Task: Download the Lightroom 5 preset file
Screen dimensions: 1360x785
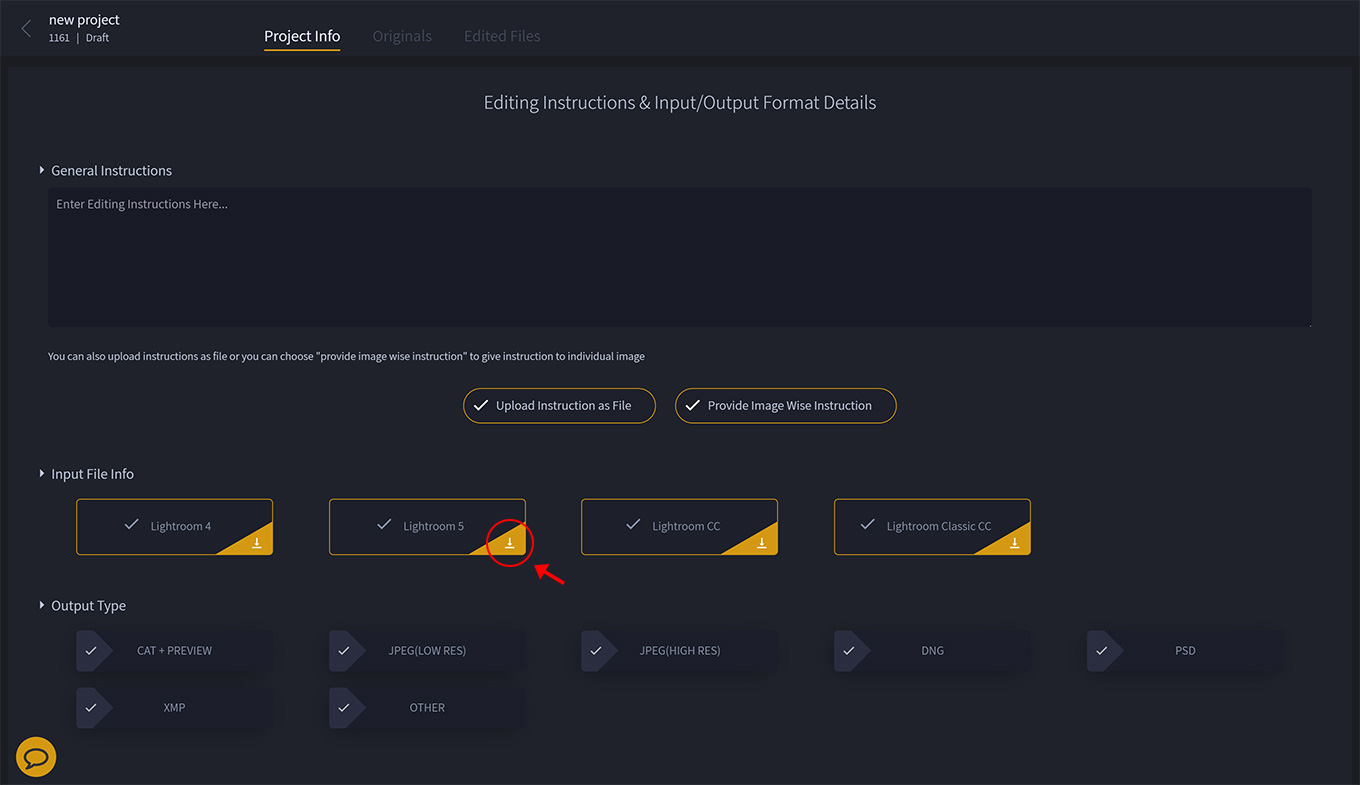Action: [x=509, y=543]
